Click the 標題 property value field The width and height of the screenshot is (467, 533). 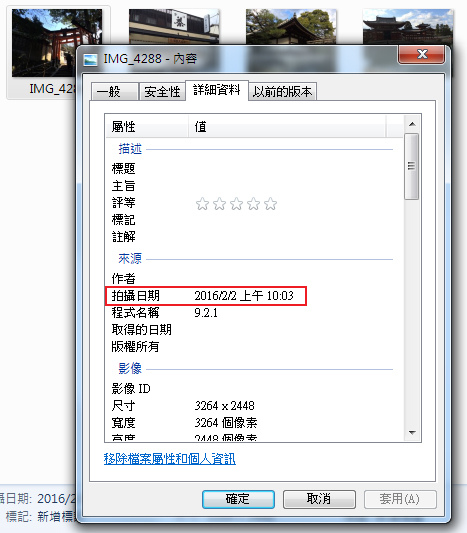click(x=295, y=169)
